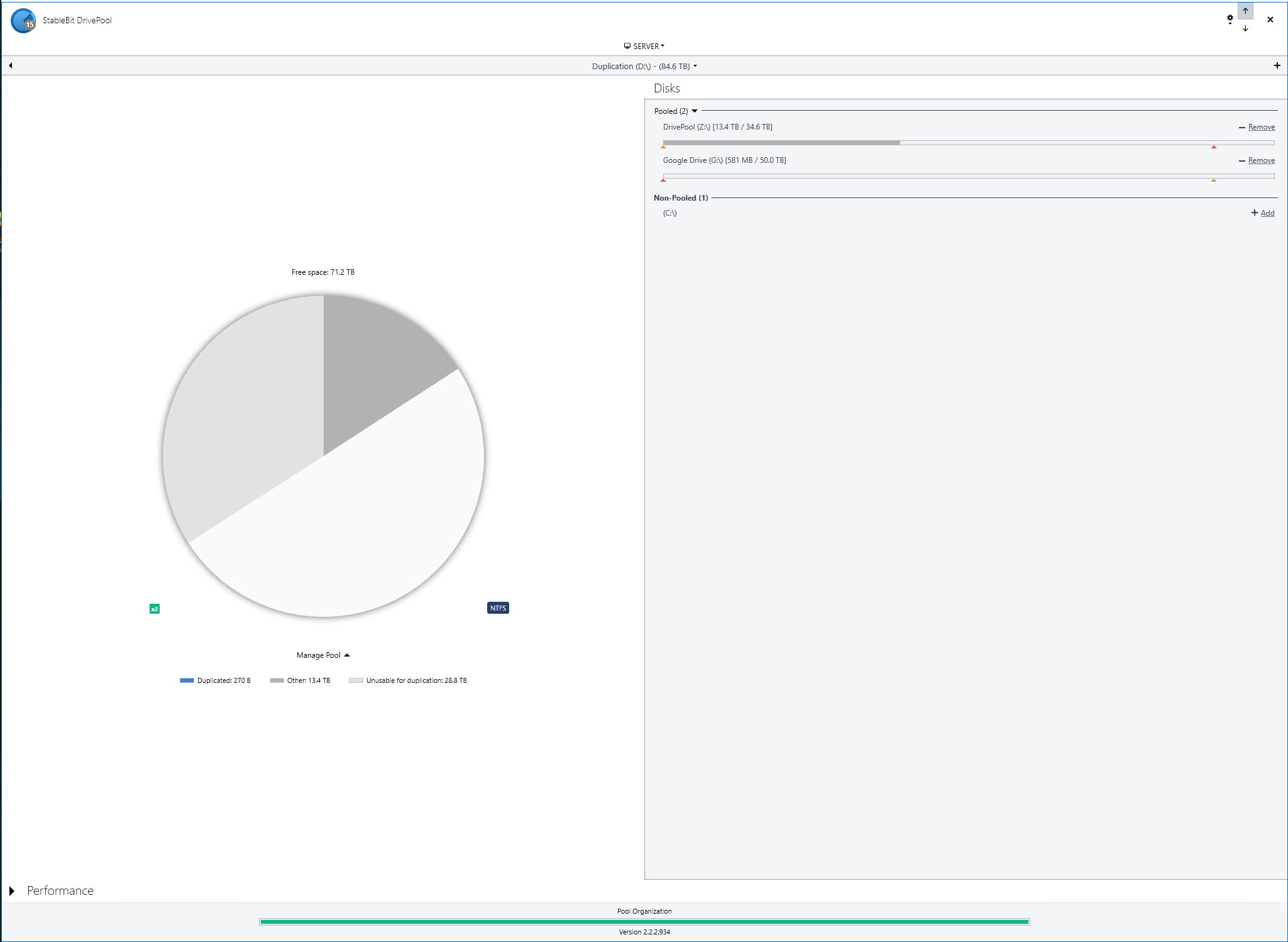Click the Disks panel heading
This screenshot has height=942, width=1288.
667,89
